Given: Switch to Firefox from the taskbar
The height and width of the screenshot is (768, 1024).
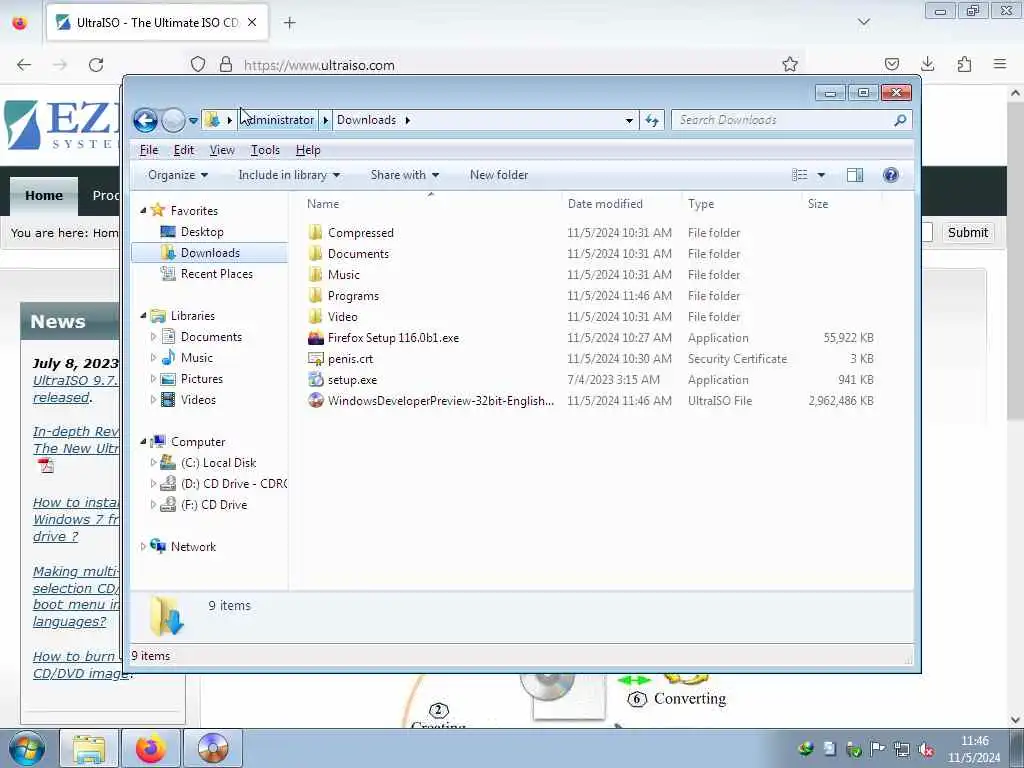Looking at the screenshot, I should click(151, 748).
